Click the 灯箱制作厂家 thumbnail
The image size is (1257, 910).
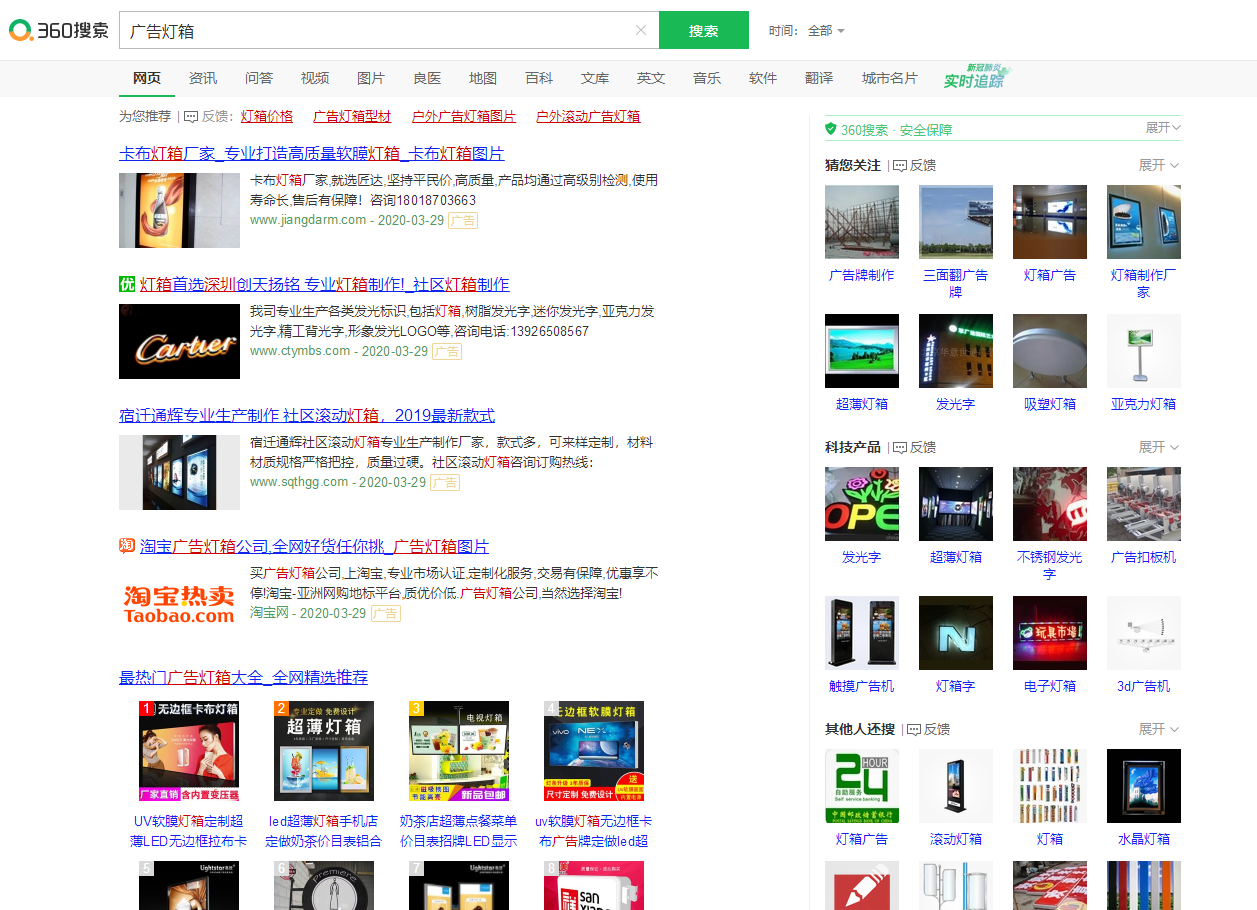[1144, 222]
